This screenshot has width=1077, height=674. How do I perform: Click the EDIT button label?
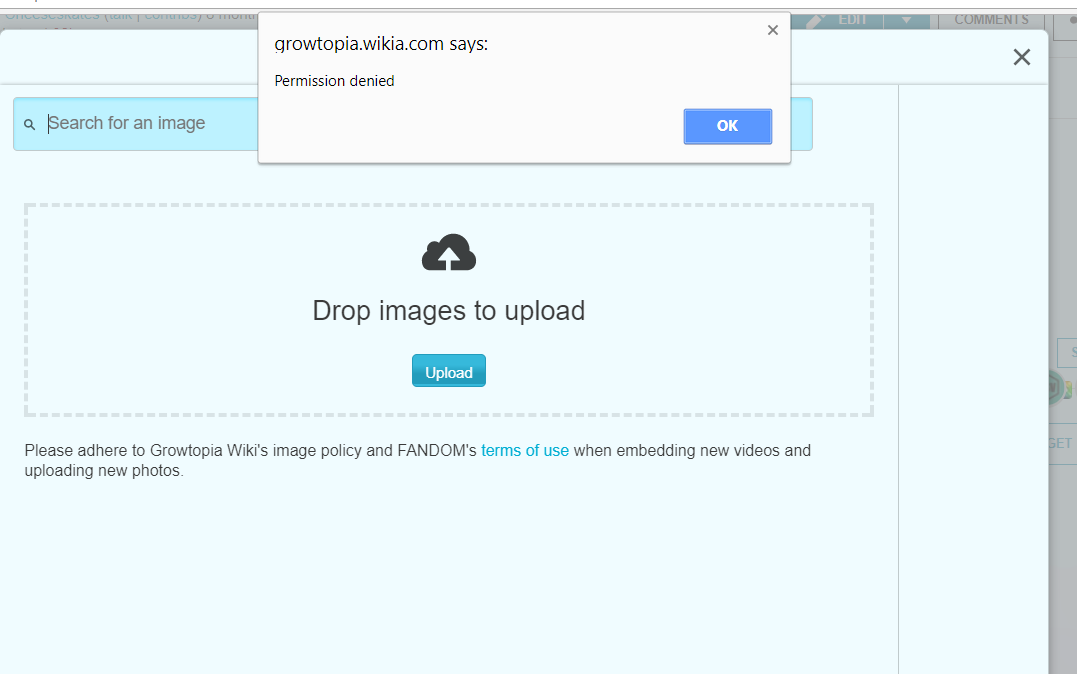click(852, 19)
